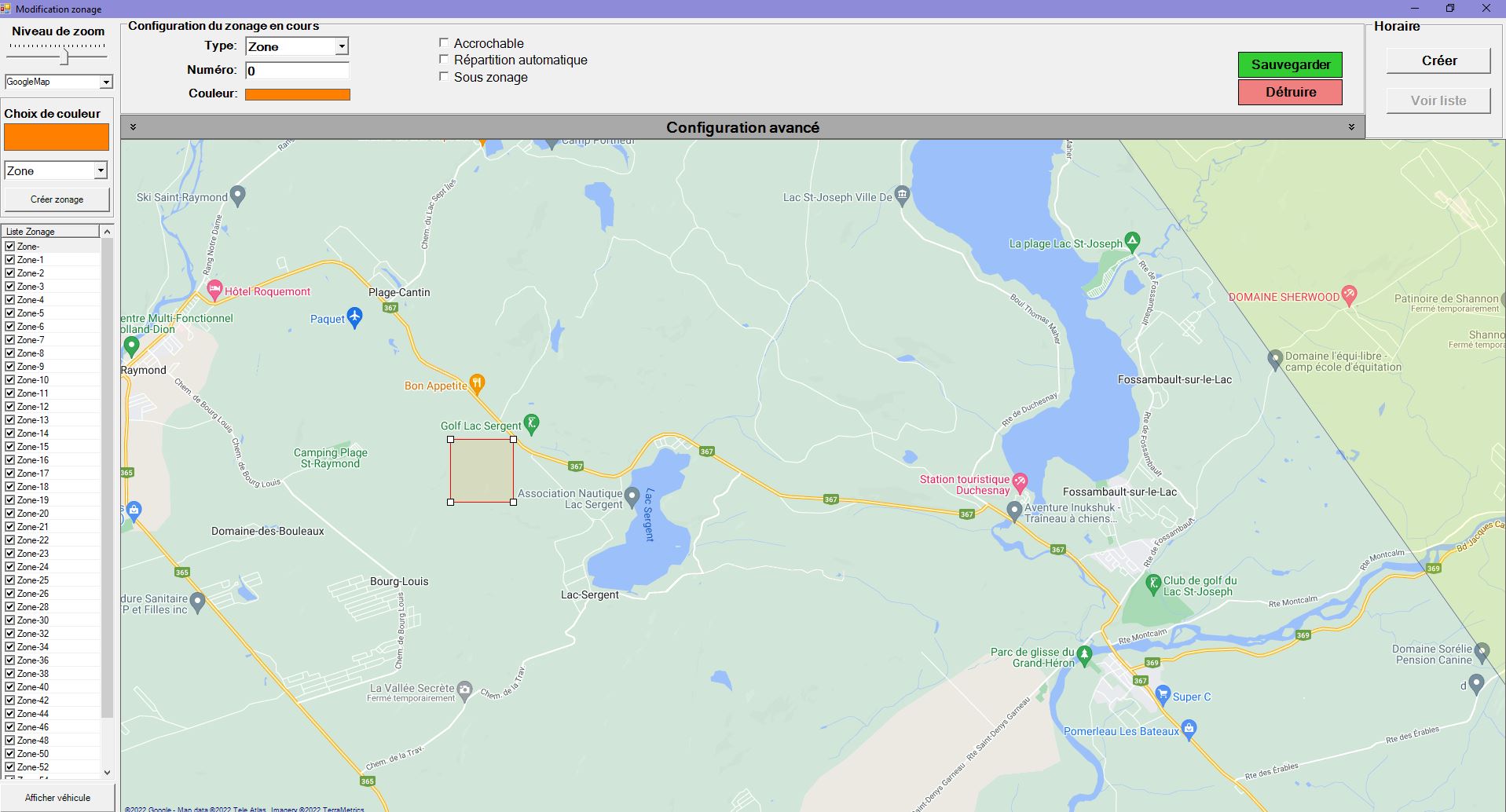This screenshot has height=812, width=1506.
Task: Click the Paquet airport marker
Action: pyautogui.click(x=354, y=317)
